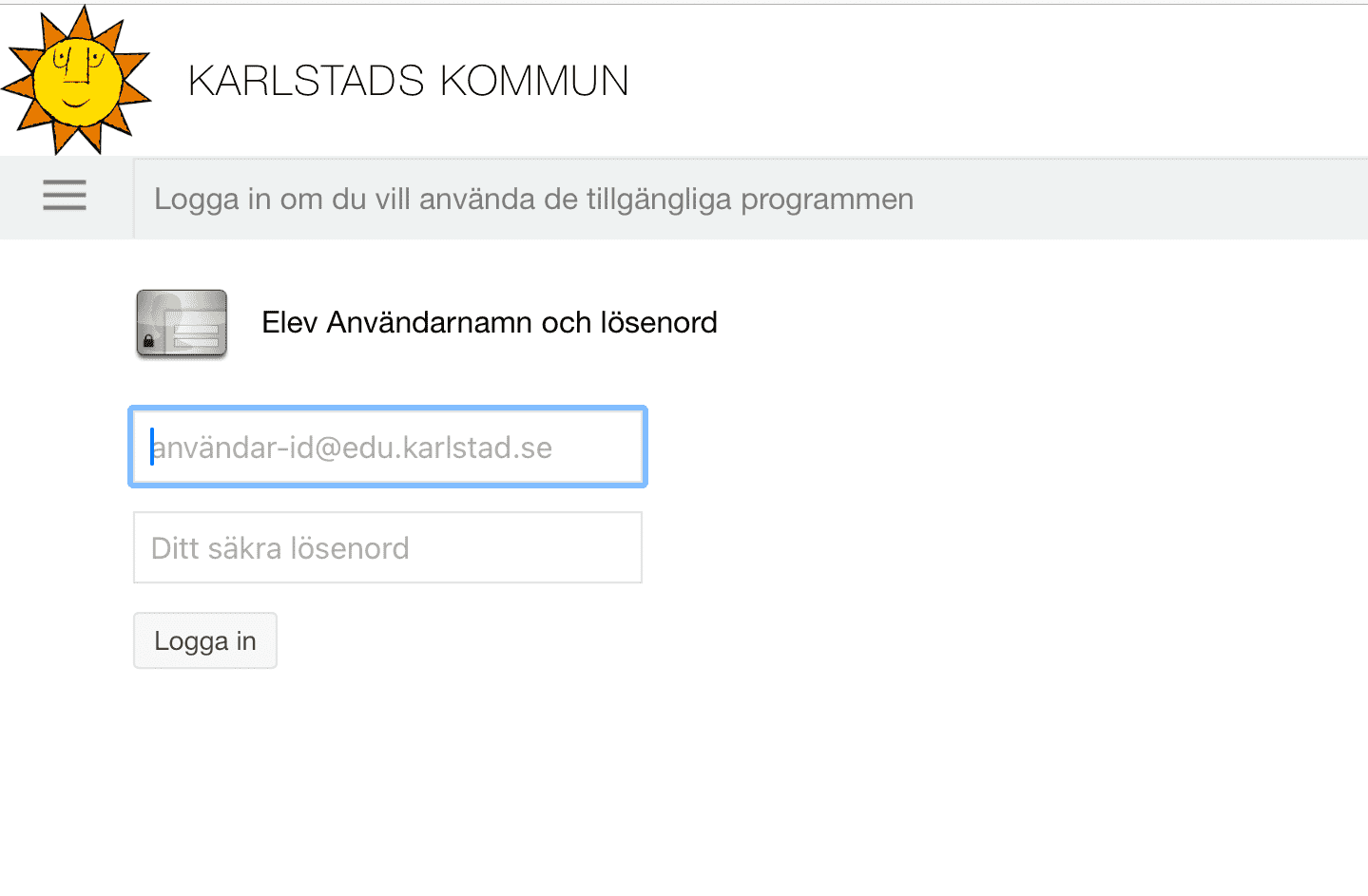Screen dimensions: 1368x896
Task: Click the small padlock on the login card image
Action: tap(148, 341)
